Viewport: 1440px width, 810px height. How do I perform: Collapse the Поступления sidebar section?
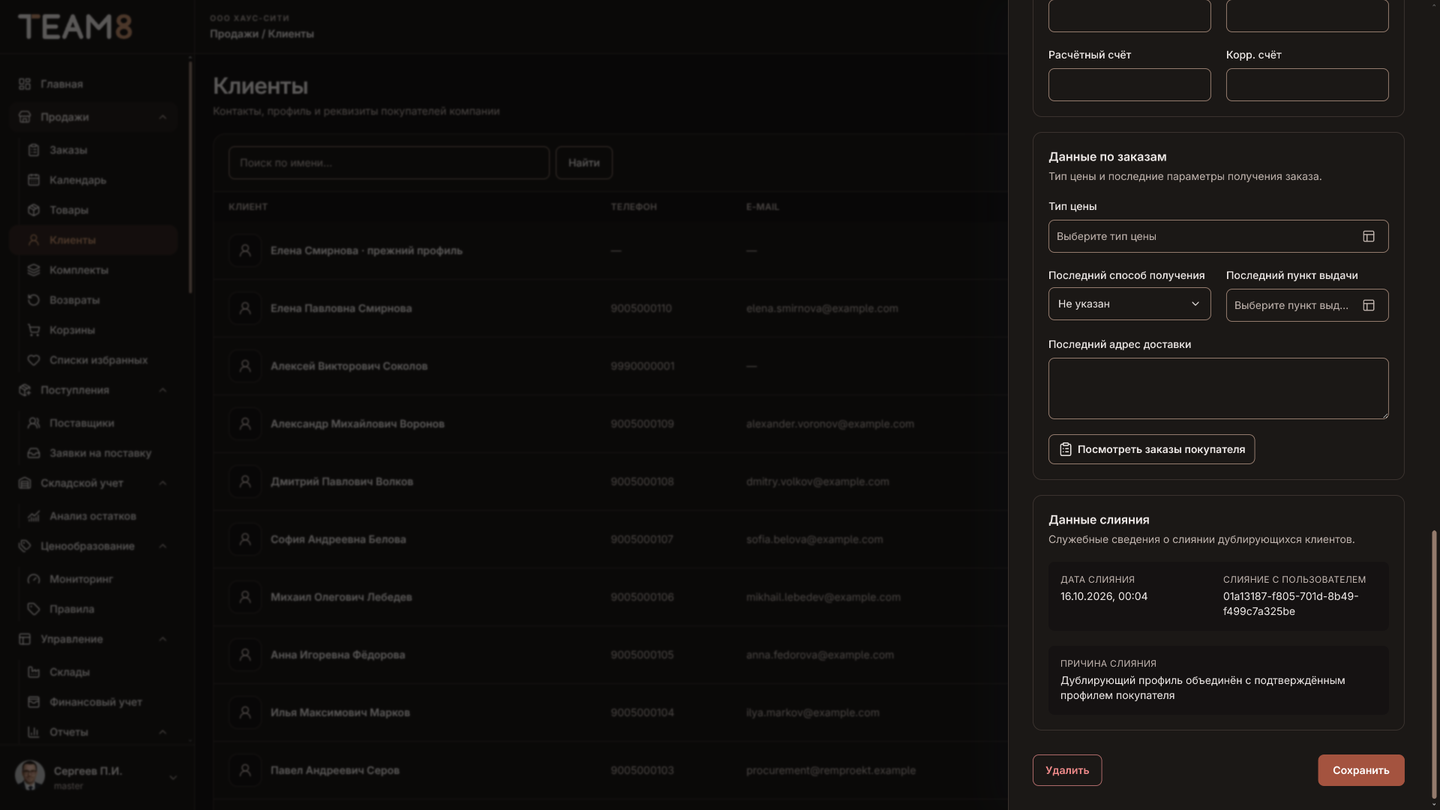163,390
